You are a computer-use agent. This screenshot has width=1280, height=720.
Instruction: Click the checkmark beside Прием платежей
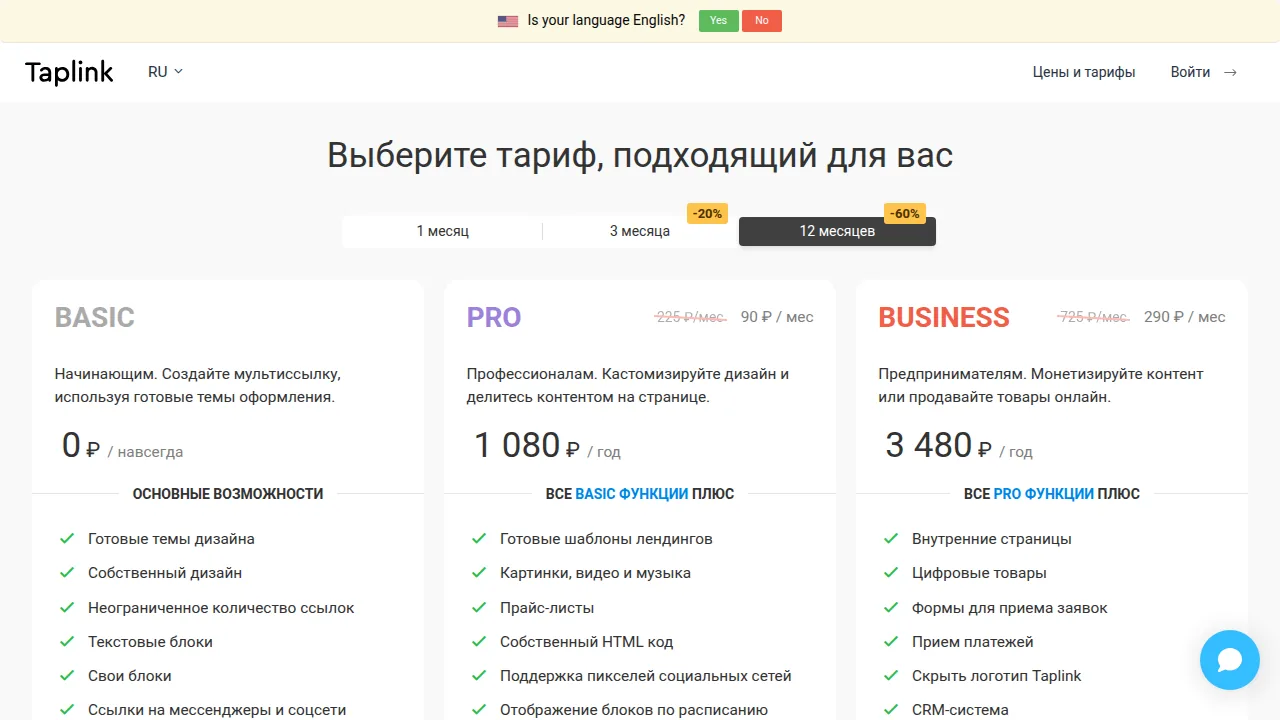(891, 641)
